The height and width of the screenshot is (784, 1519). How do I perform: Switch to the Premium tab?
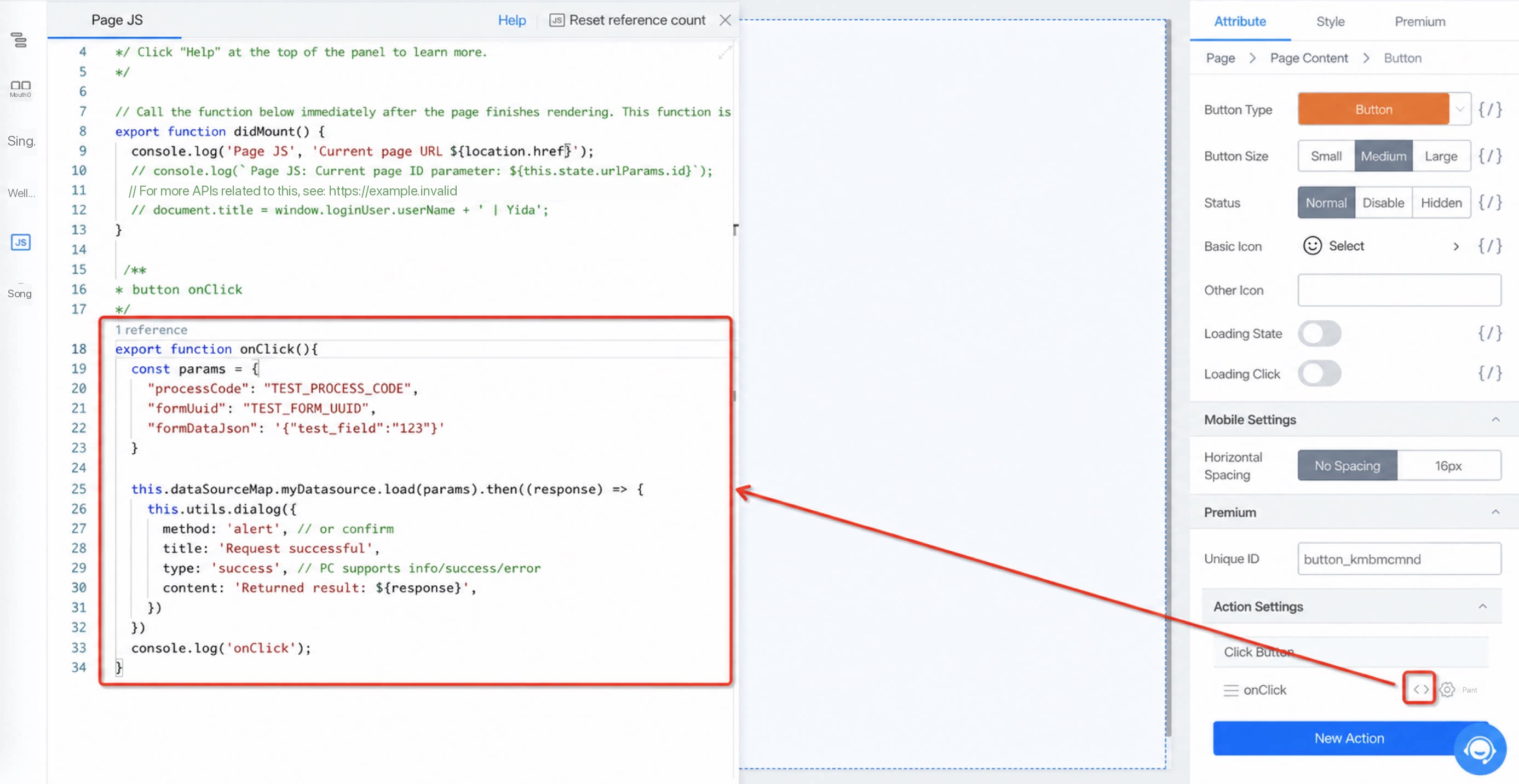(x=1420, y=22)
